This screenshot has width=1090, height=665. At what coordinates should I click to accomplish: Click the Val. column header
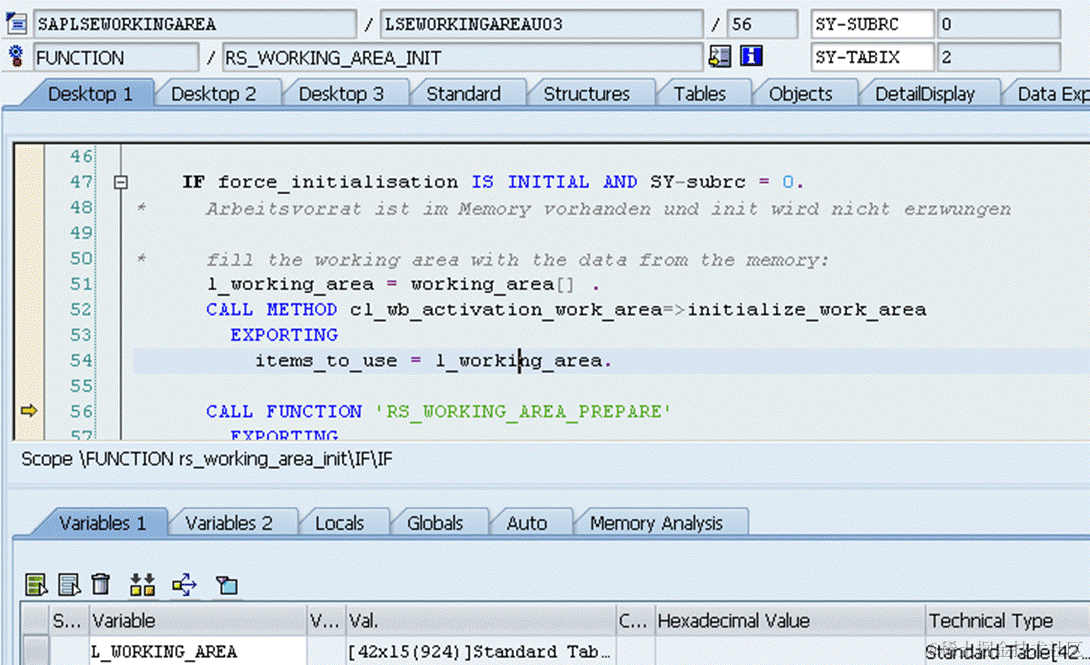(480, 621)
